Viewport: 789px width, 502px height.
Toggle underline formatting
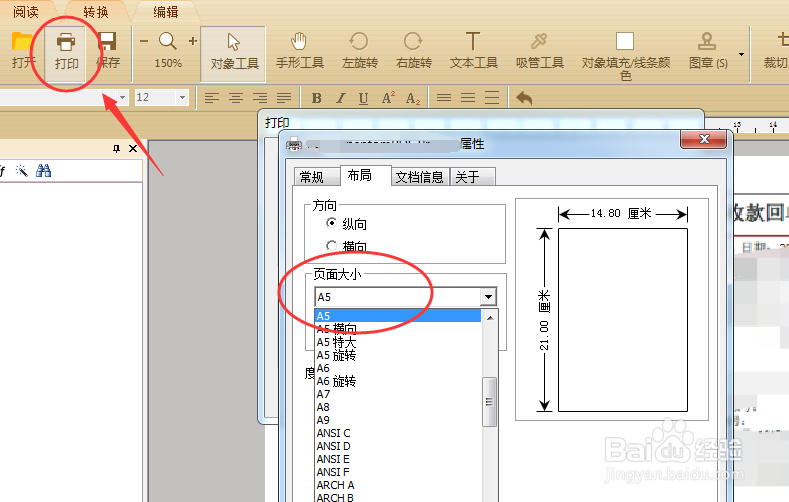(363, 98)
